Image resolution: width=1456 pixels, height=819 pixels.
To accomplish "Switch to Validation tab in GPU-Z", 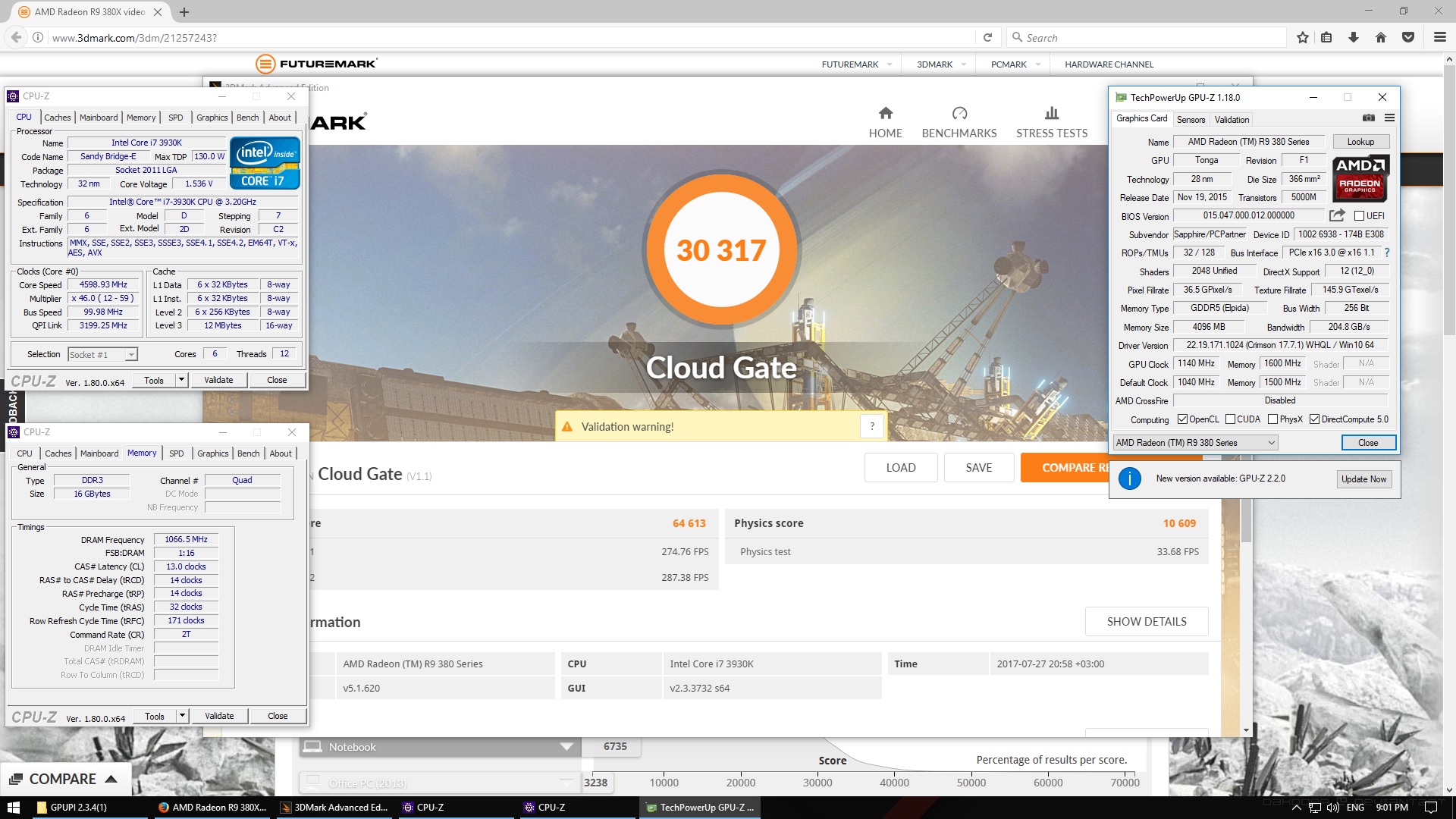I will pyautogui.click(x=1232, y=120).
